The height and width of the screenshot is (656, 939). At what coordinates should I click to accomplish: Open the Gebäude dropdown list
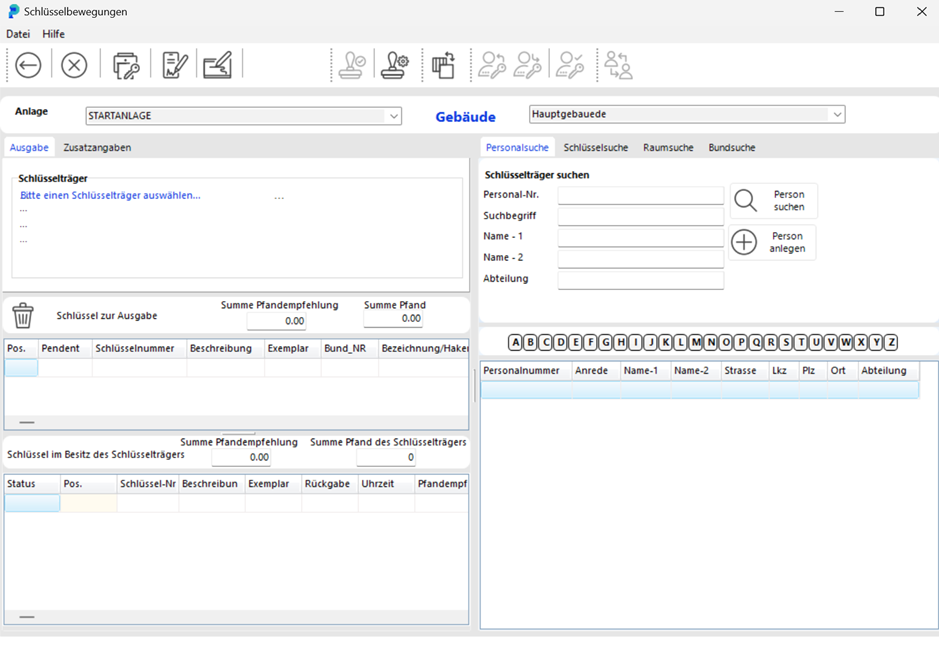point(836,115)
